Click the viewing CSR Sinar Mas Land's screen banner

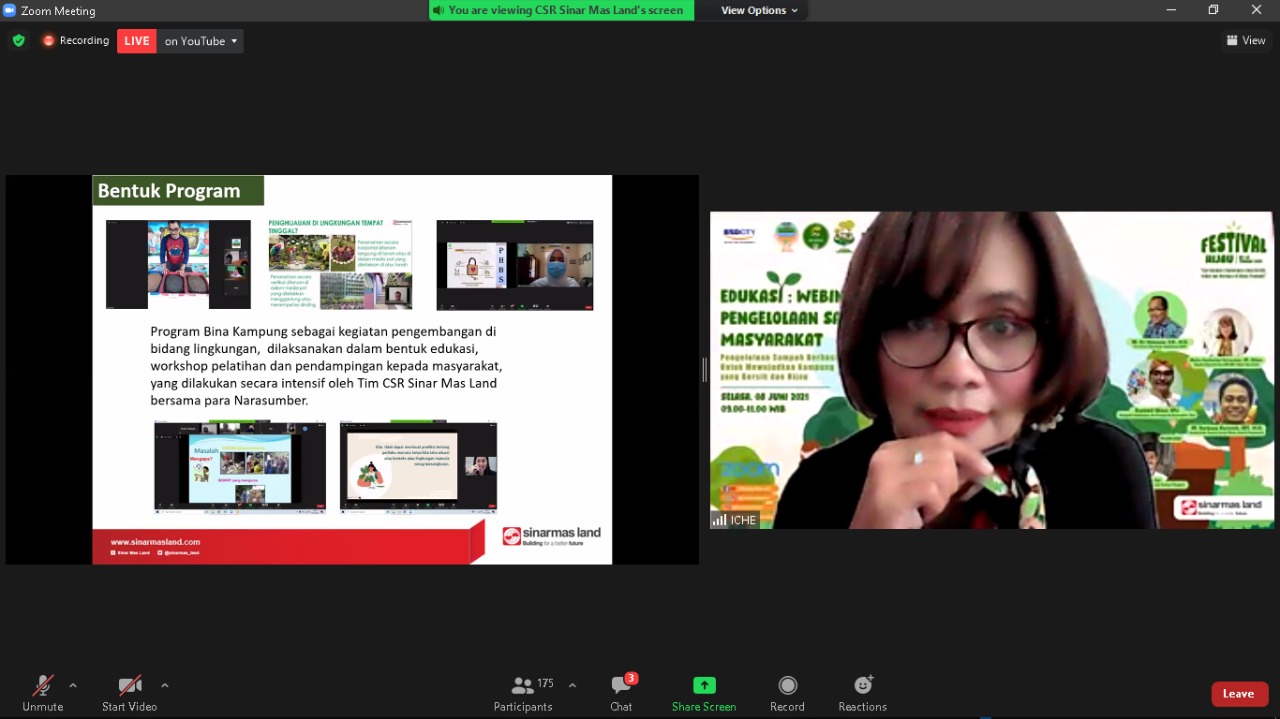point(561,10)
